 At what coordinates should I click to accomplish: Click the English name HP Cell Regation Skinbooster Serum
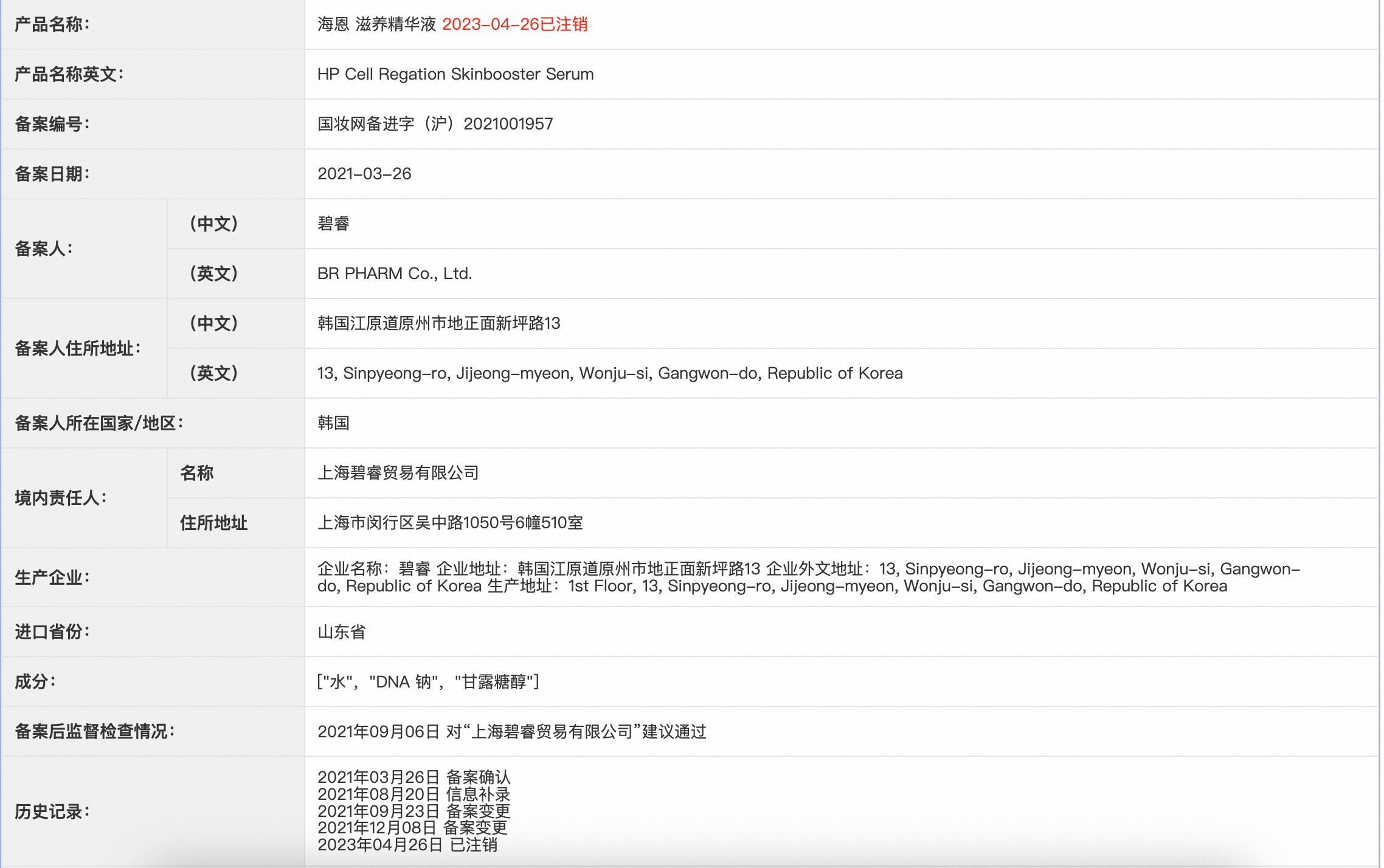[455, 74]
